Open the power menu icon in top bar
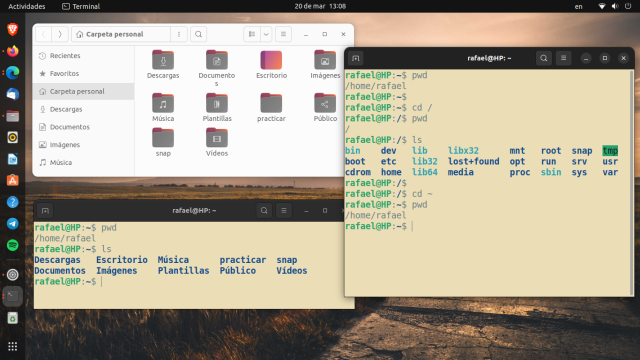 point(628,6)
